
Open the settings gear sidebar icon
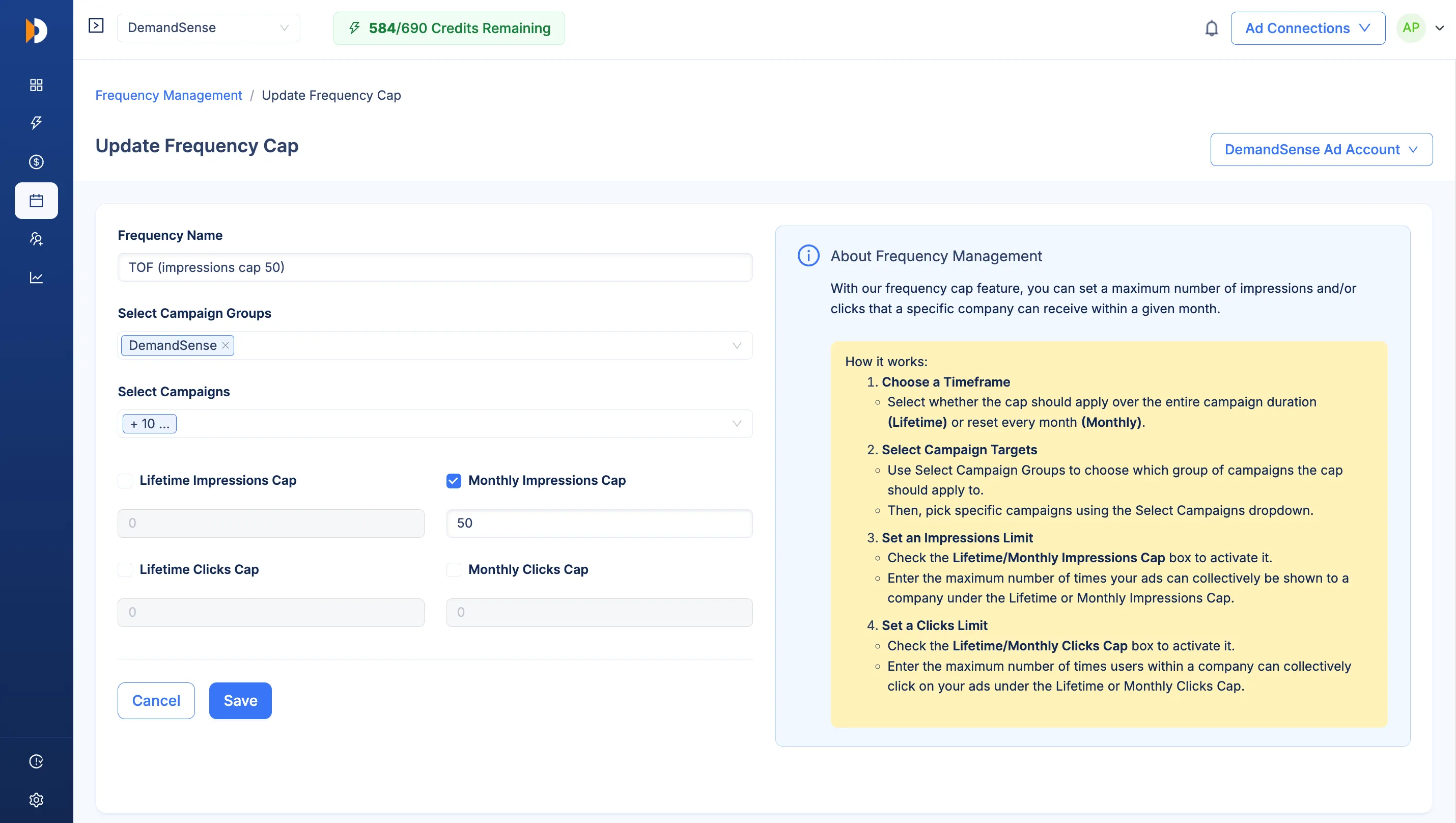[36, 800]
